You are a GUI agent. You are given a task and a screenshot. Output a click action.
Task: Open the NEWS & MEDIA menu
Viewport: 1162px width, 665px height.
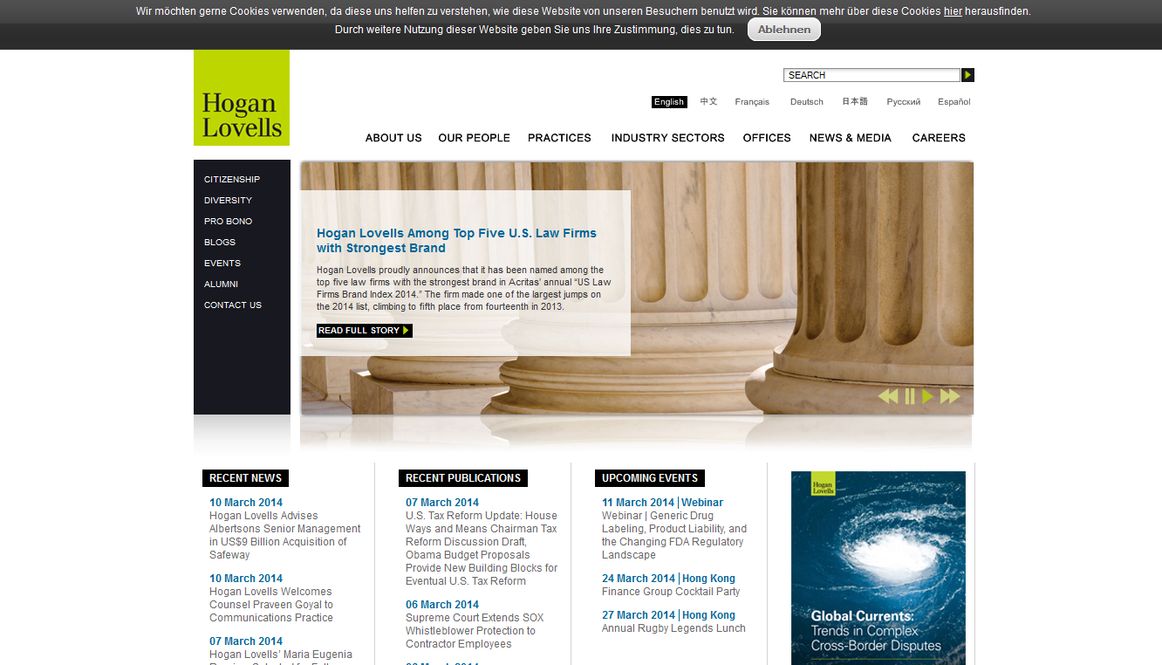pos(850,138)
